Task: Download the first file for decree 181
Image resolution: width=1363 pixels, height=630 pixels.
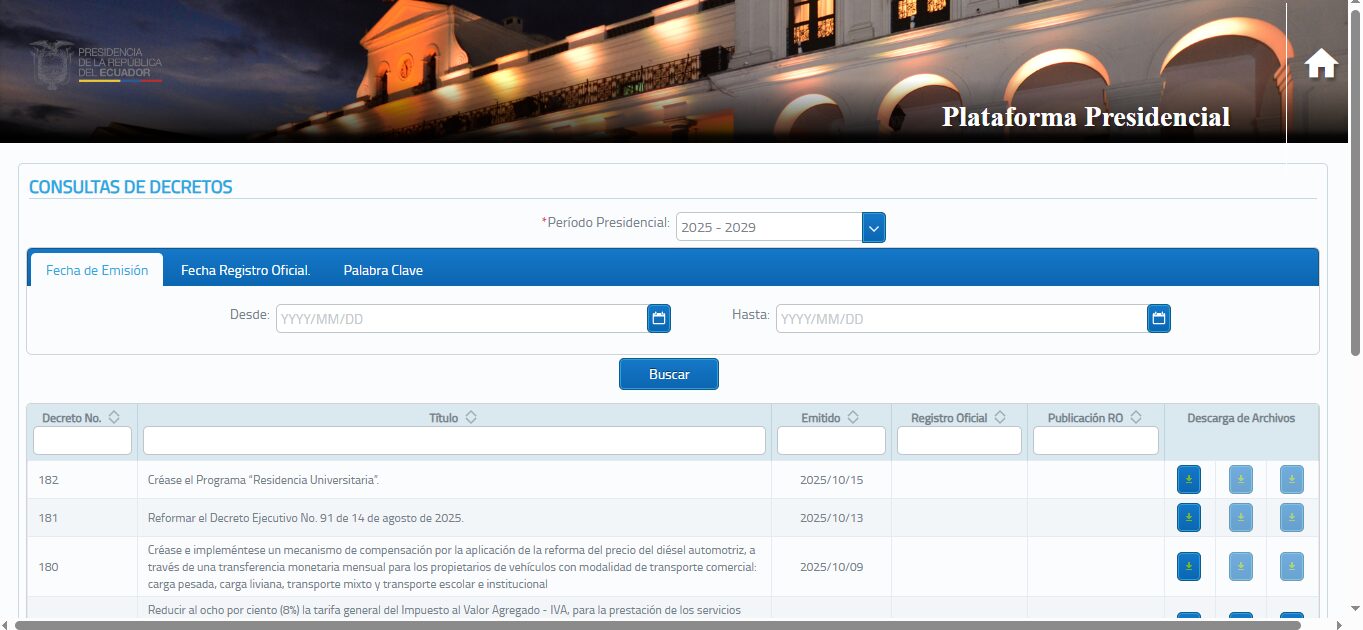Action: tap(1188, 518)
